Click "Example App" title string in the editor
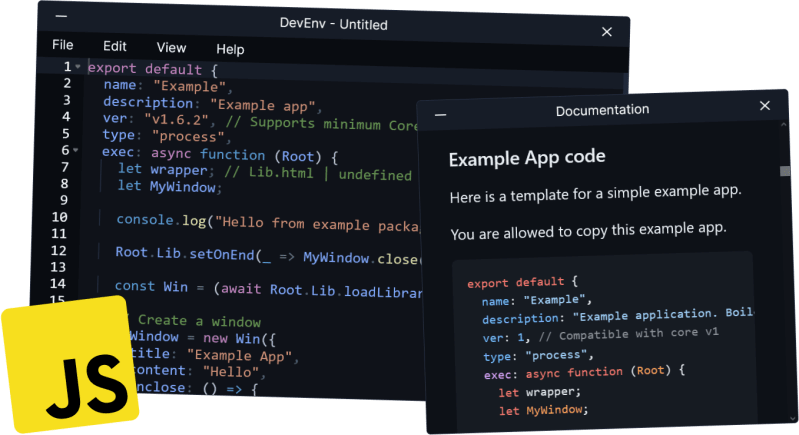The width and height of the screenshot is (799, 435). (x=239, y=355)
